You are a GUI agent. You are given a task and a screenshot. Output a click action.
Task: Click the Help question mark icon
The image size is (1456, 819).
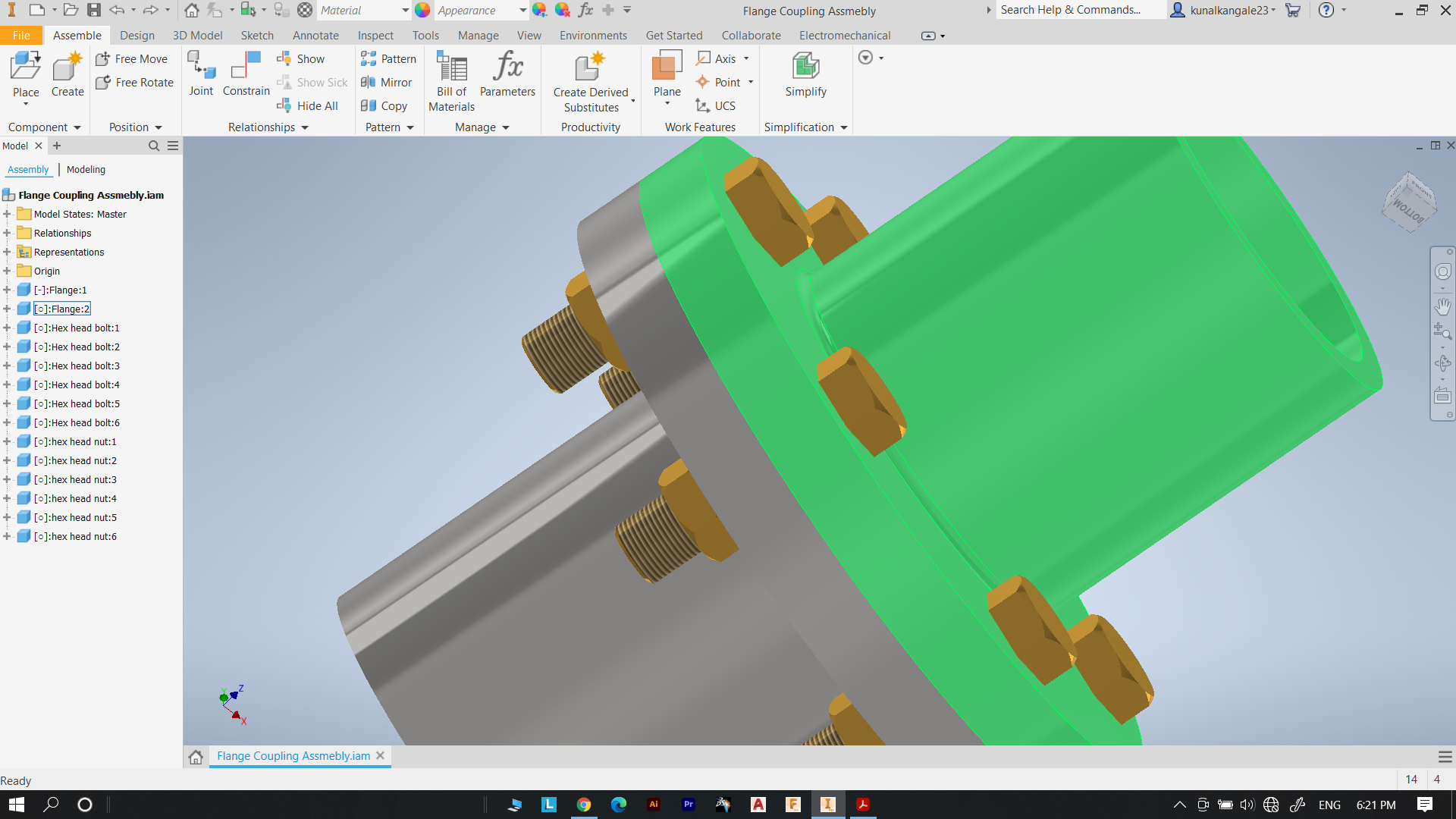coord(1326,10)
